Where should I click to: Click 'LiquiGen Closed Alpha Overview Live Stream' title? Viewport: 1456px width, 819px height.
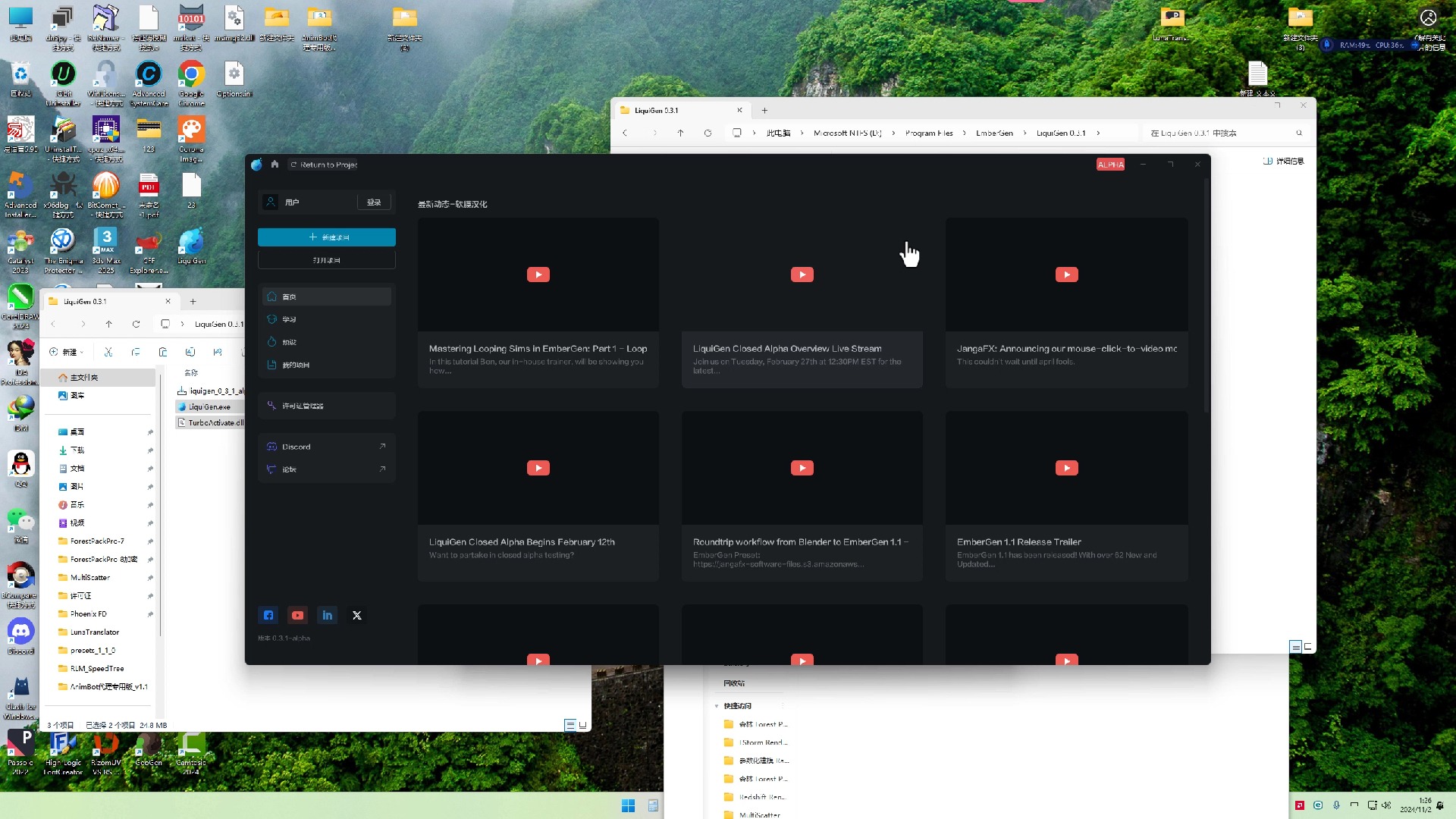[x=787, y=349]
